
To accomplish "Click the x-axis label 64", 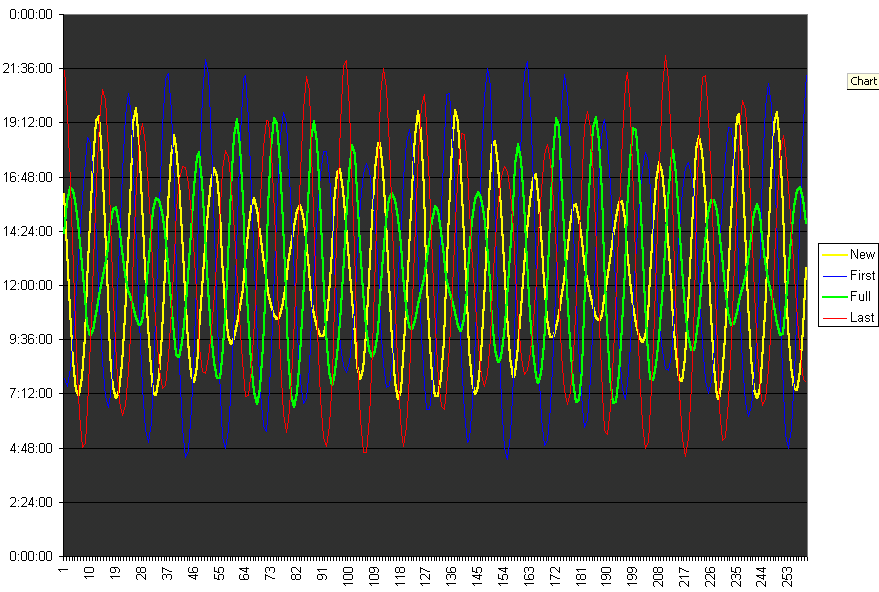I will [x=244, y=572].
